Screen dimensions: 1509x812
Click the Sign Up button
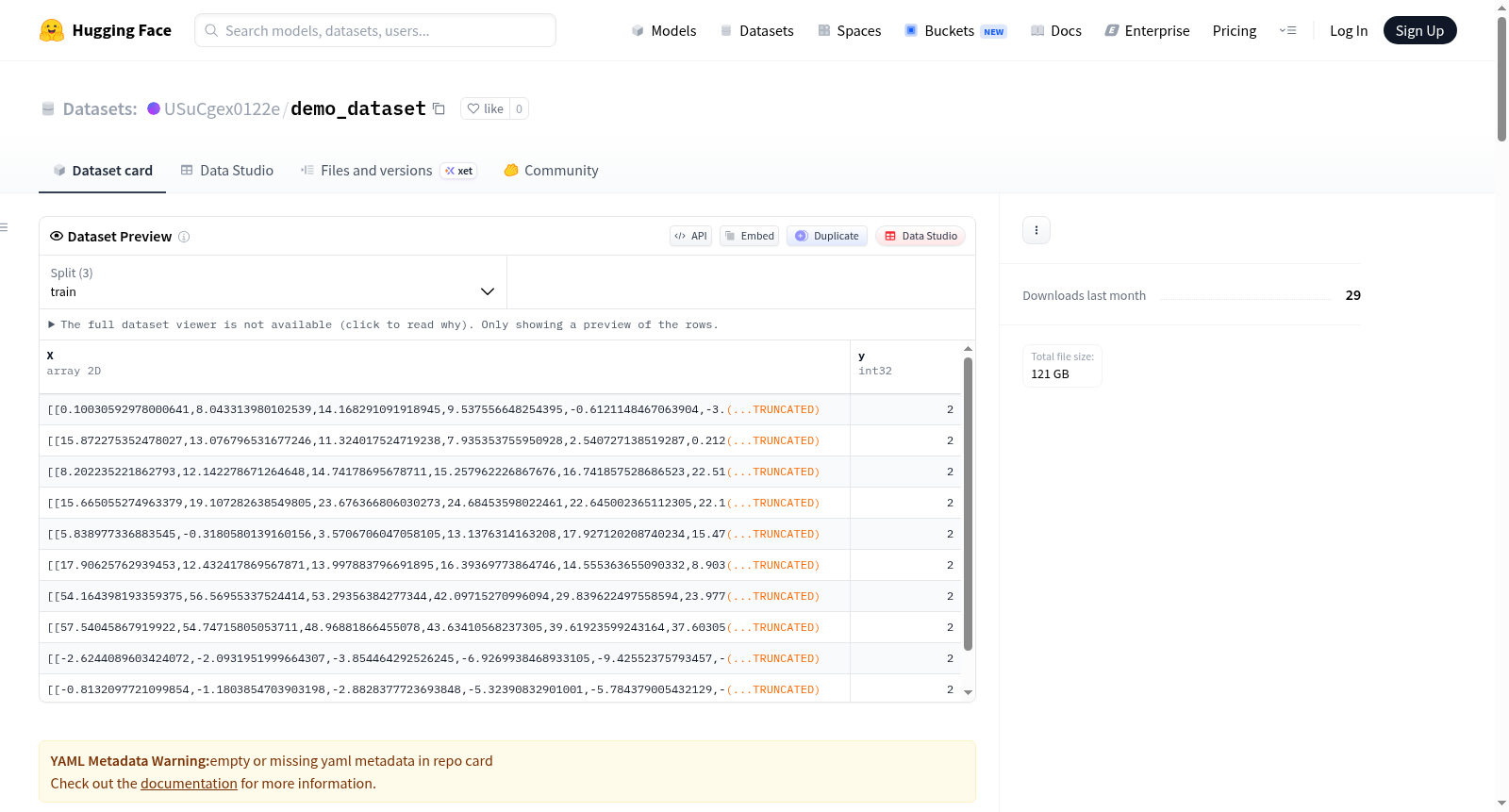tap(1419, 30)
